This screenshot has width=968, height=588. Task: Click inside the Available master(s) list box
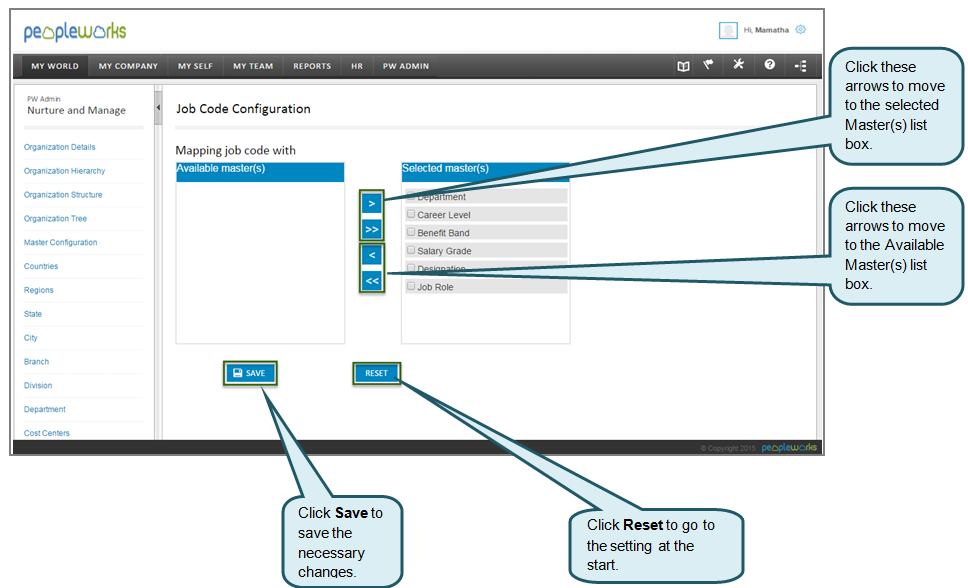pyautogui.click(x=260, y=262)
